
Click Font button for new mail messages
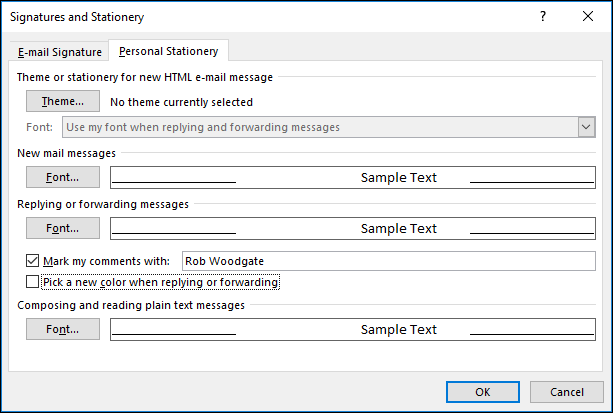tap(62, 177)
